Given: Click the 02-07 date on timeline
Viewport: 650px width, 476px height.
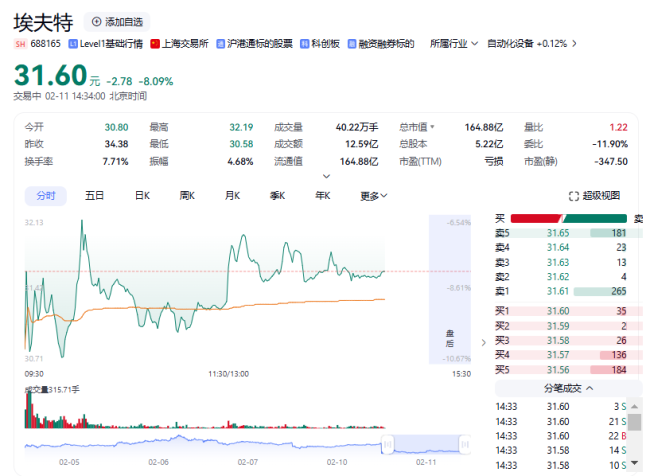Looking at the screenshot, I should [247, 462].
